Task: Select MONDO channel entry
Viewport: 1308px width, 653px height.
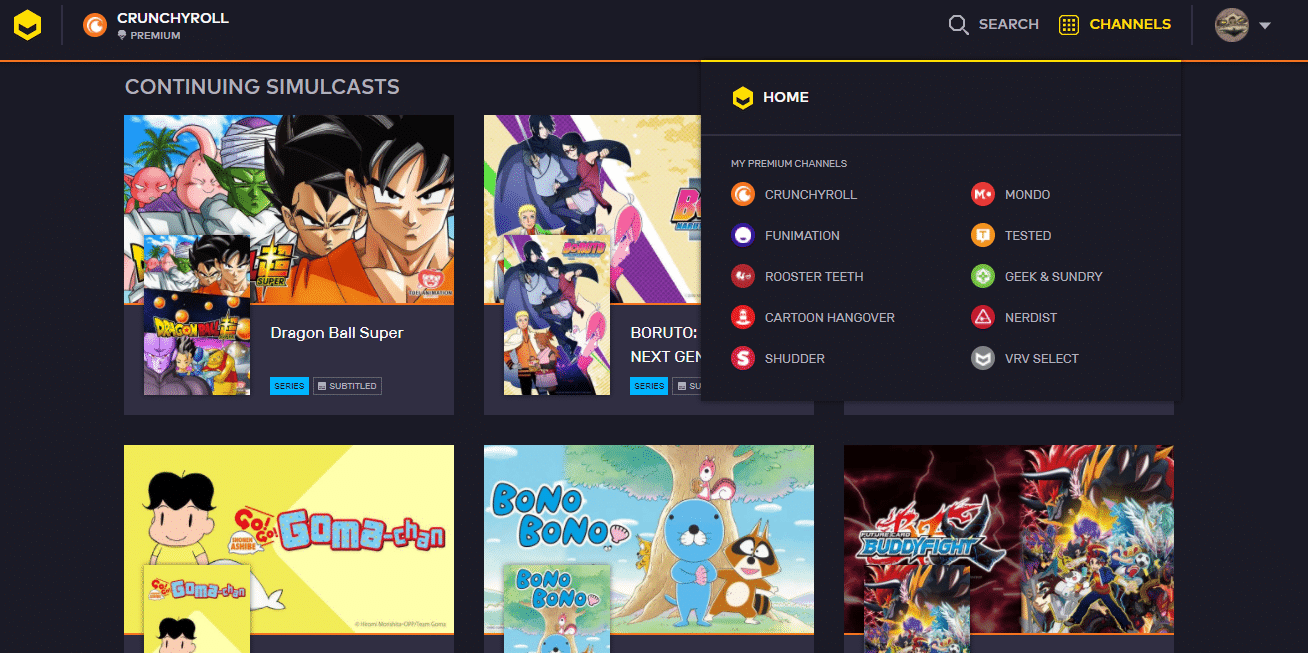Action: tap(1027, 194)
